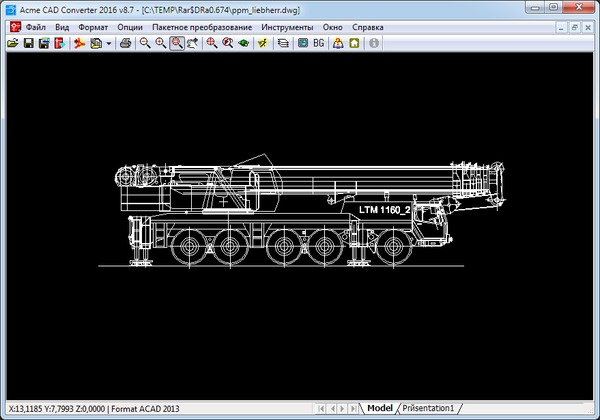Open the Формат menu

pos(93,27)
